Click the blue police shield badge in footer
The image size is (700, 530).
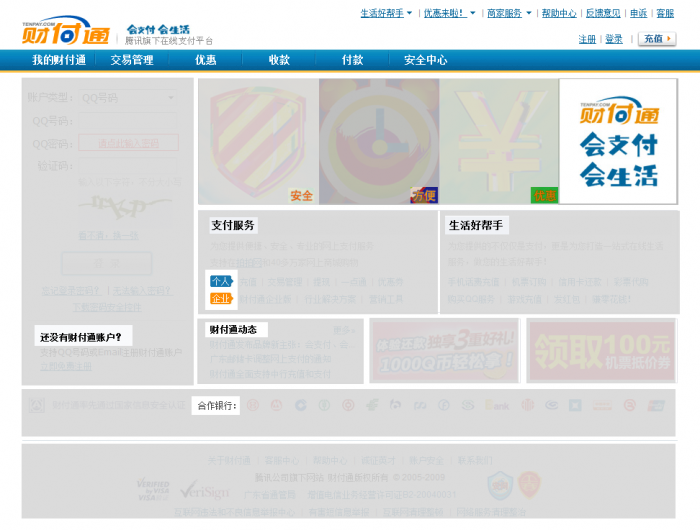click(500, 486)
